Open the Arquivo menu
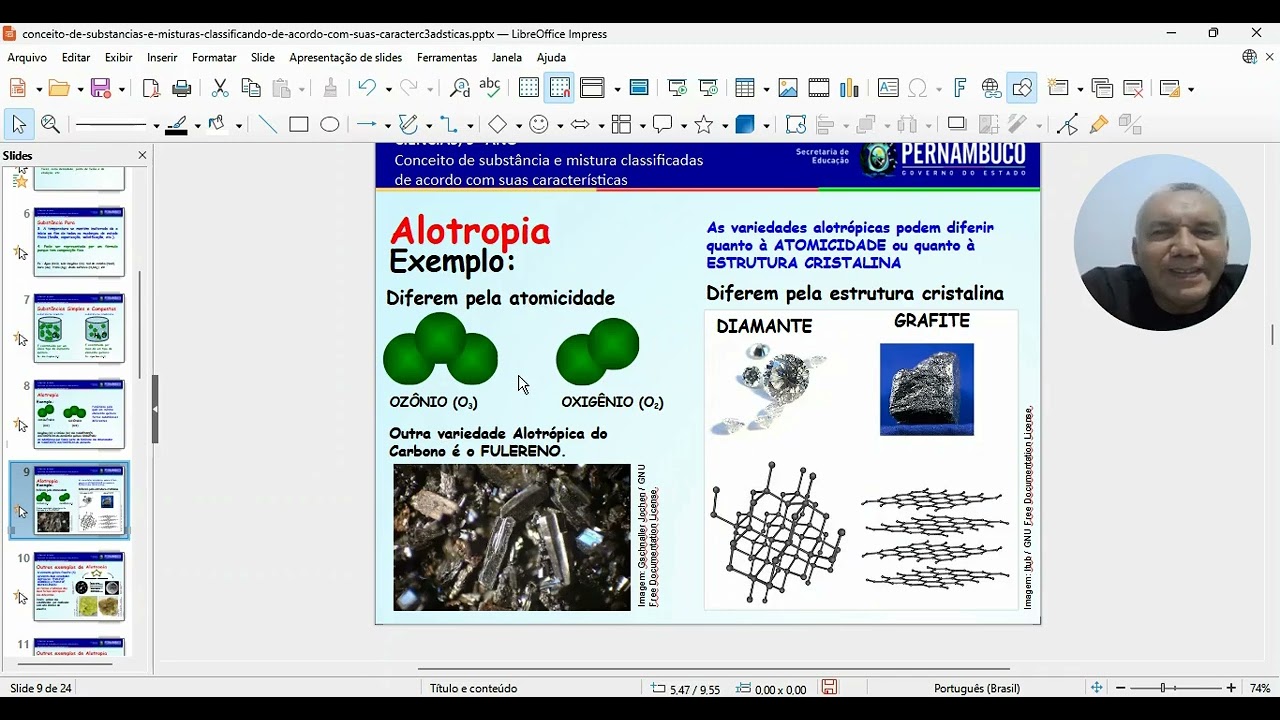This screenshot has width=1280, height=720. coord(27,58)
